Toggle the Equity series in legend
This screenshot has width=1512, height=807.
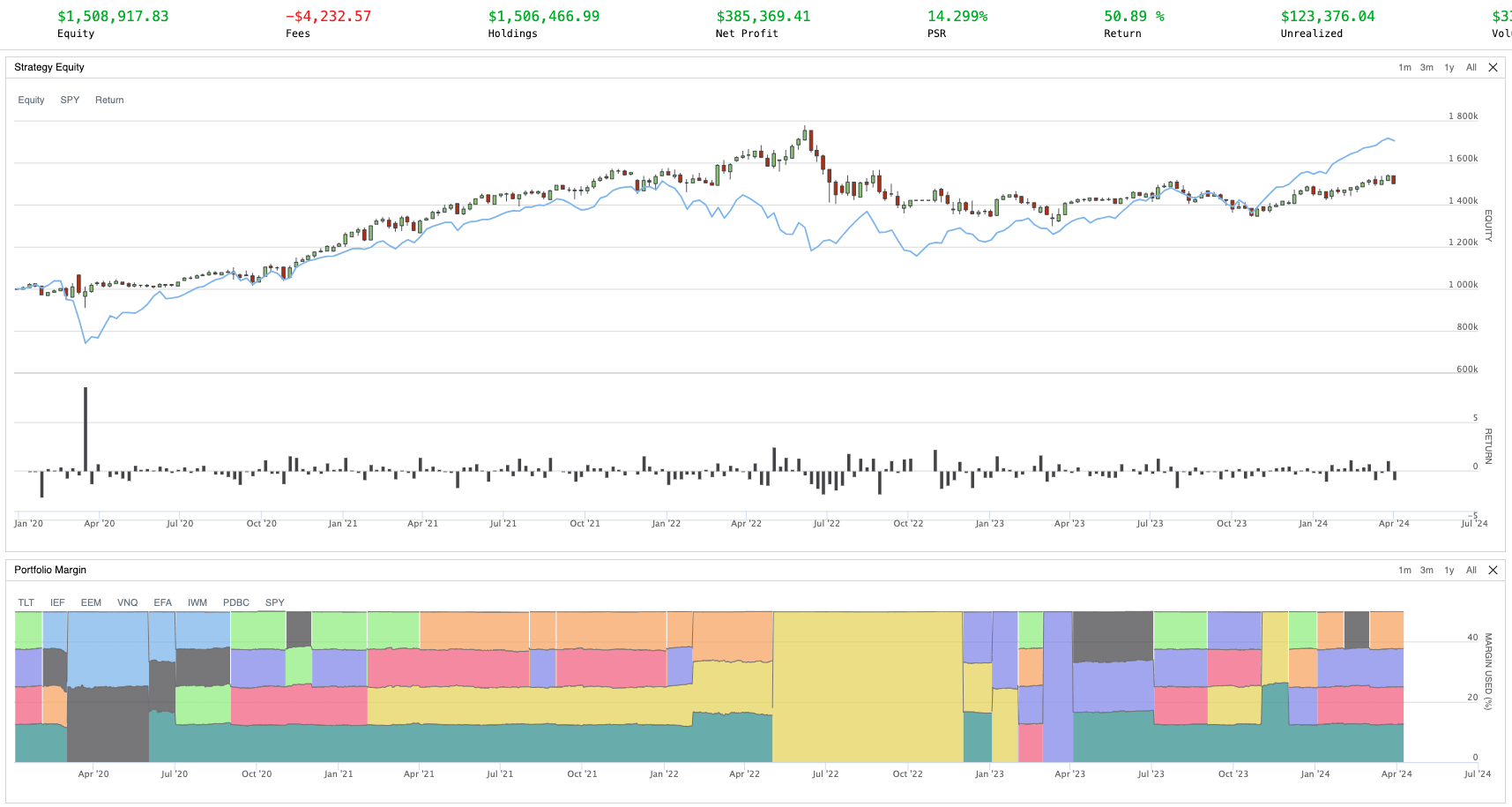tap(31, 101)
